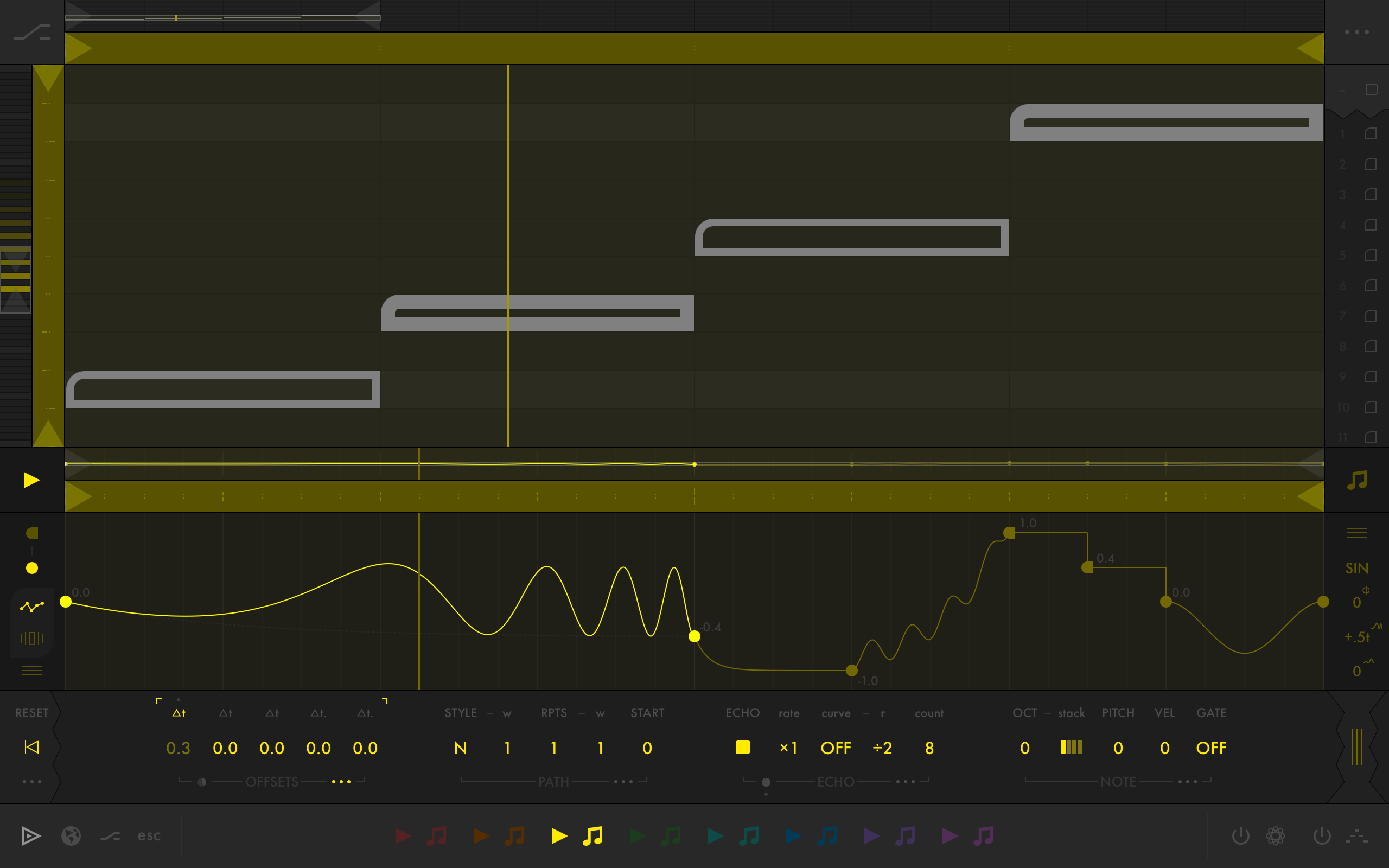Click the esc button
This screenshot has width=1389, height=868.
point(149,836)
